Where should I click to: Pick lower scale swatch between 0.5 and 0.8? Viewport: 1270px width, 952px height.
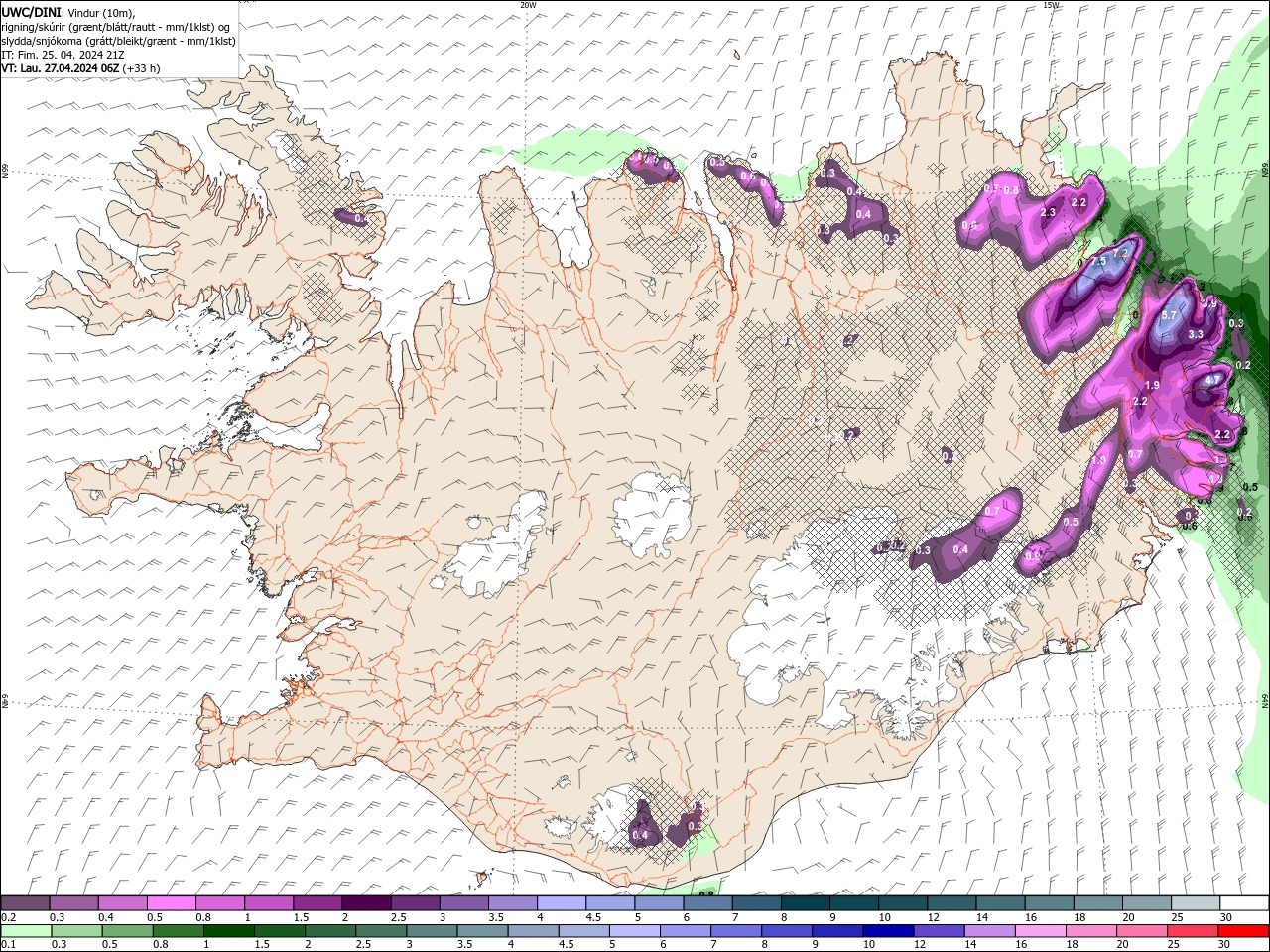[x=127, y=931]
